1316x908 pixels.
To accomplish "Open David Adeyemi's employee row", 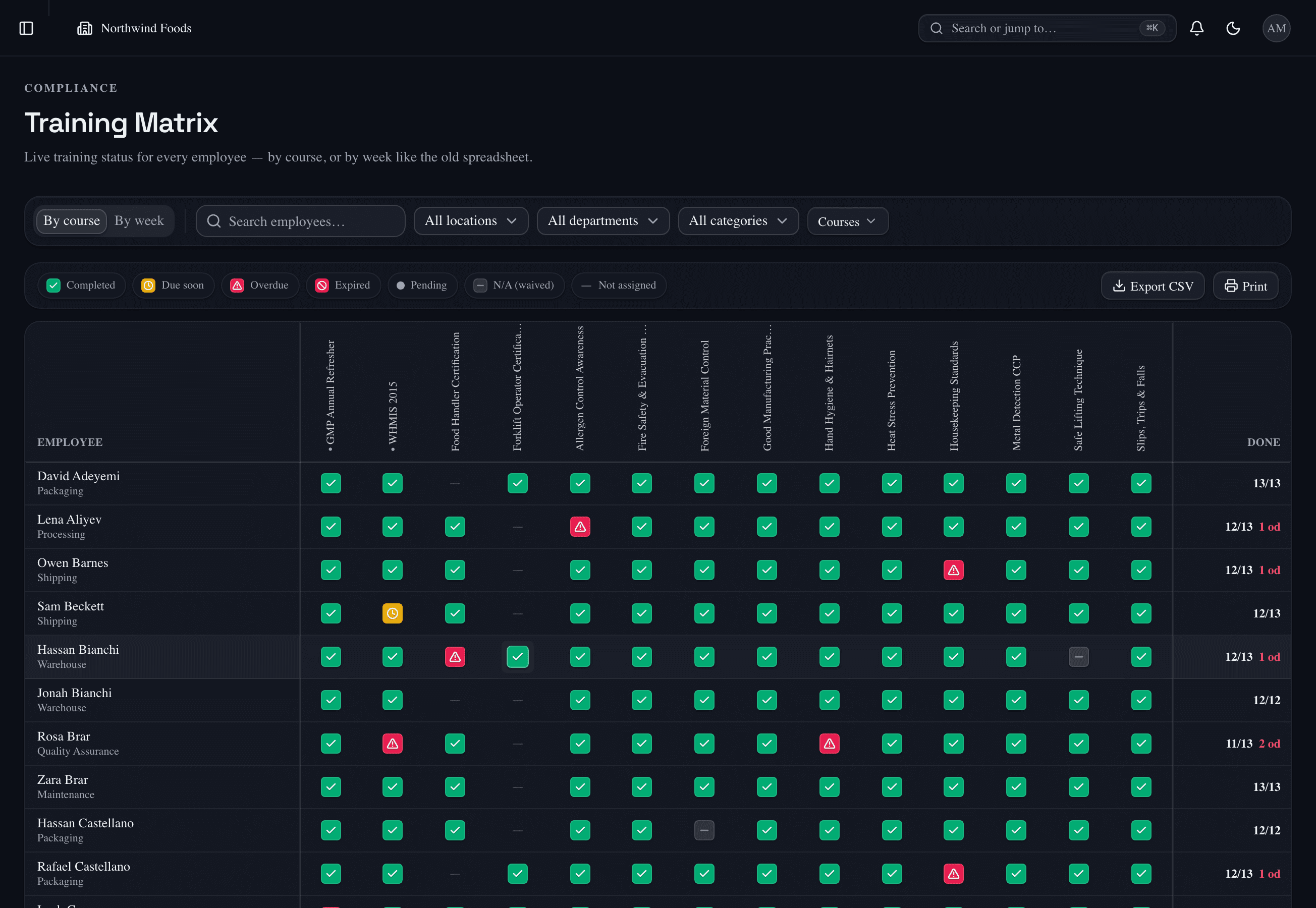I will click(657, 483).
